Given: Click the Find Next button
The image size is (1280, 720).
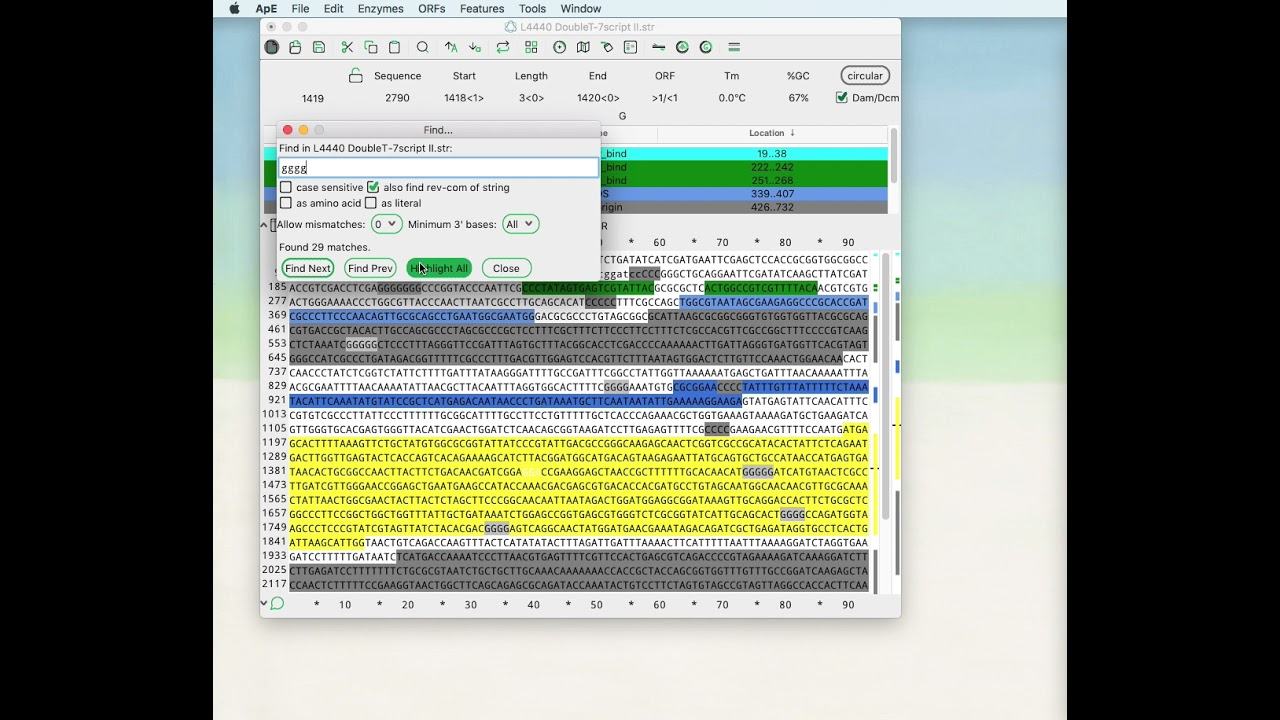Looking at the screenshot, I should 307,268.
